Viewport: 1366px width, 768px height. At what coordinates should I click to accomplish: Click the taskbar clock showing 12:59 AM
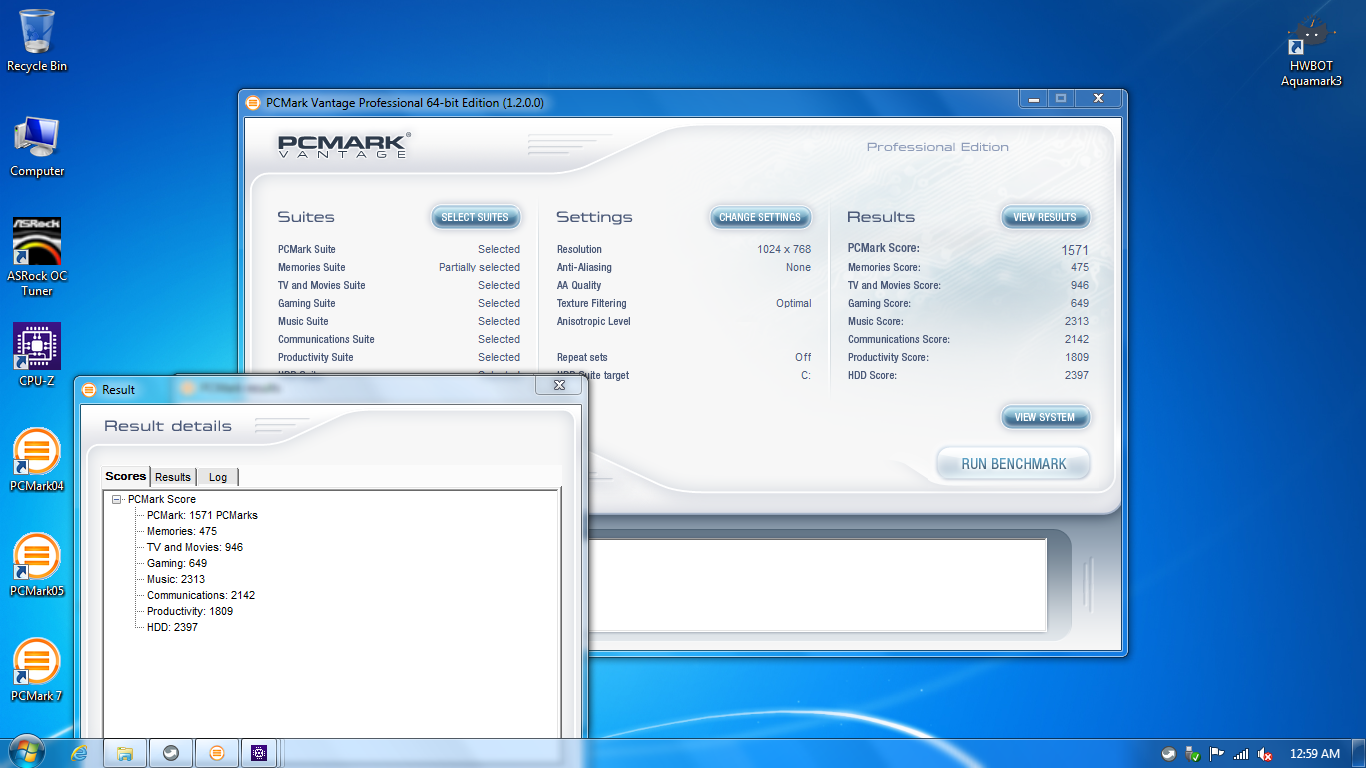point(1315,754)
